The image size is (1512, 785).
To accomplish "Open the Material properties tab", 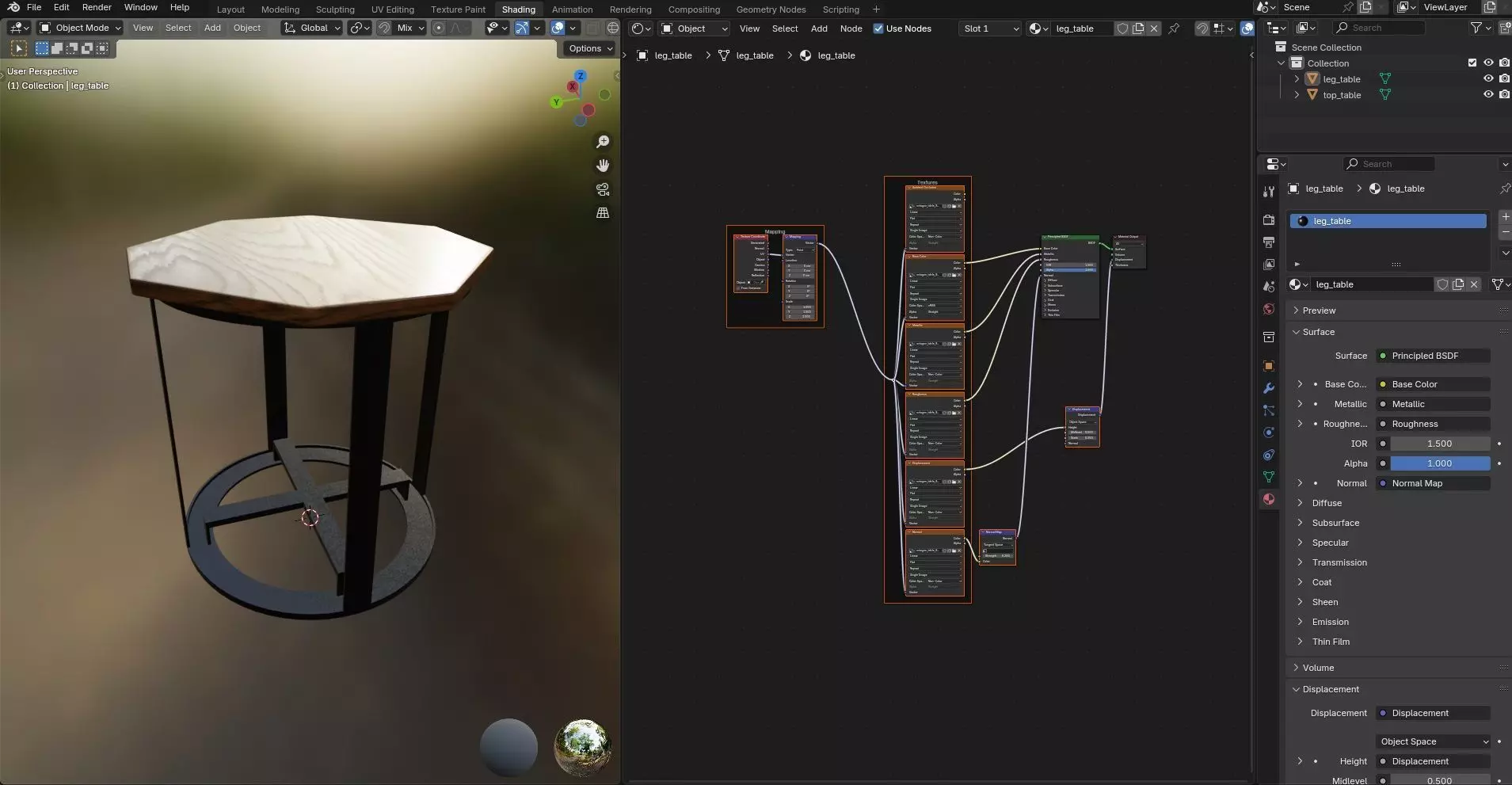I will click(1269, 499).
